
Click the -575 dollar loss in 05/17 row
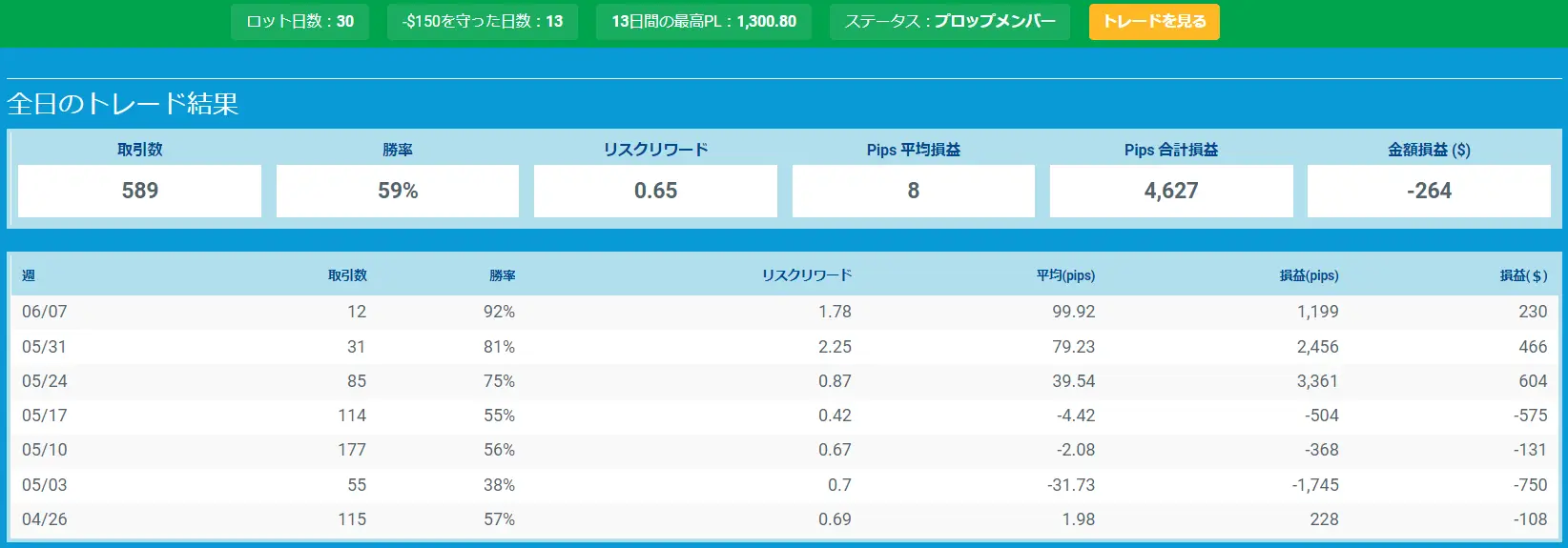point(1530,416)
